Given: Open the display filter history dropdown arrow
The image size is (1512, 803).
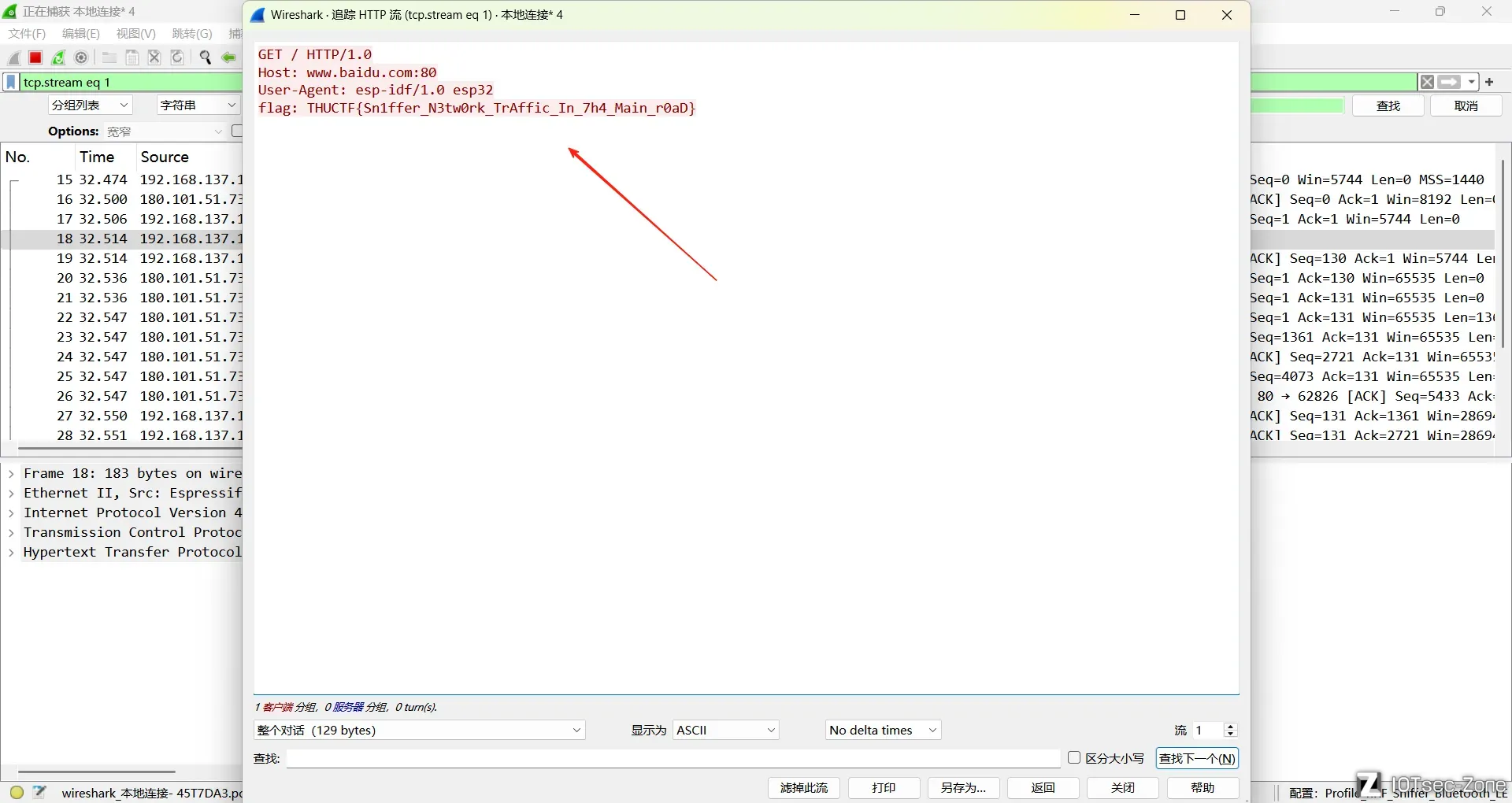Looking at the screenshot, I should [1472, 82].
